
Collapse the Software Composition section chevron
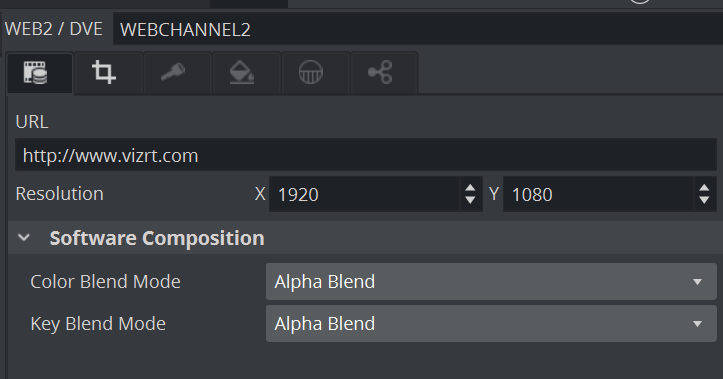point(24,238)
